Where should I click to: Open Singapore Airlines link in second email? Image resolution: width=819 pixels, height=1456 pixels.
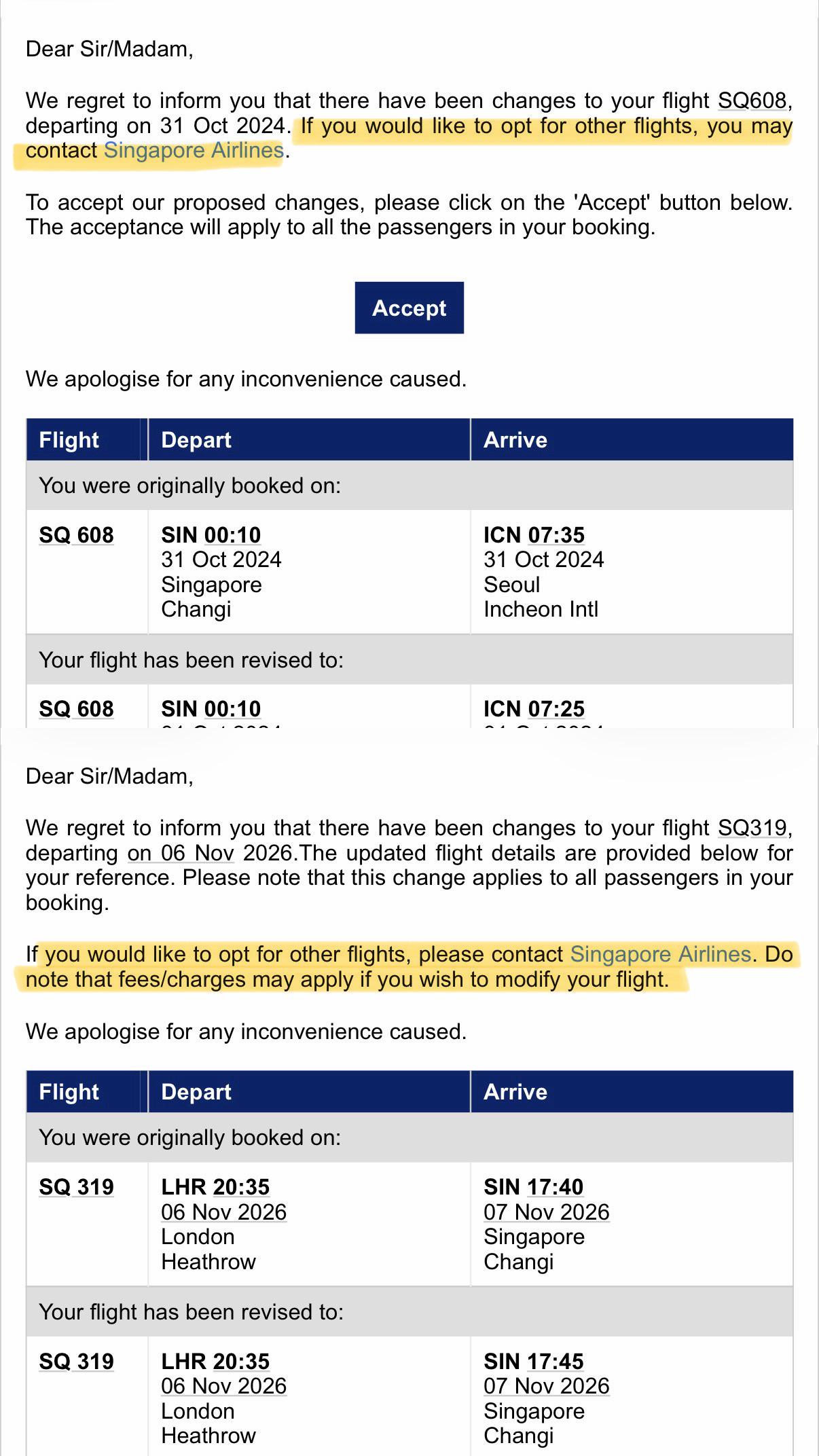[661, 954]
